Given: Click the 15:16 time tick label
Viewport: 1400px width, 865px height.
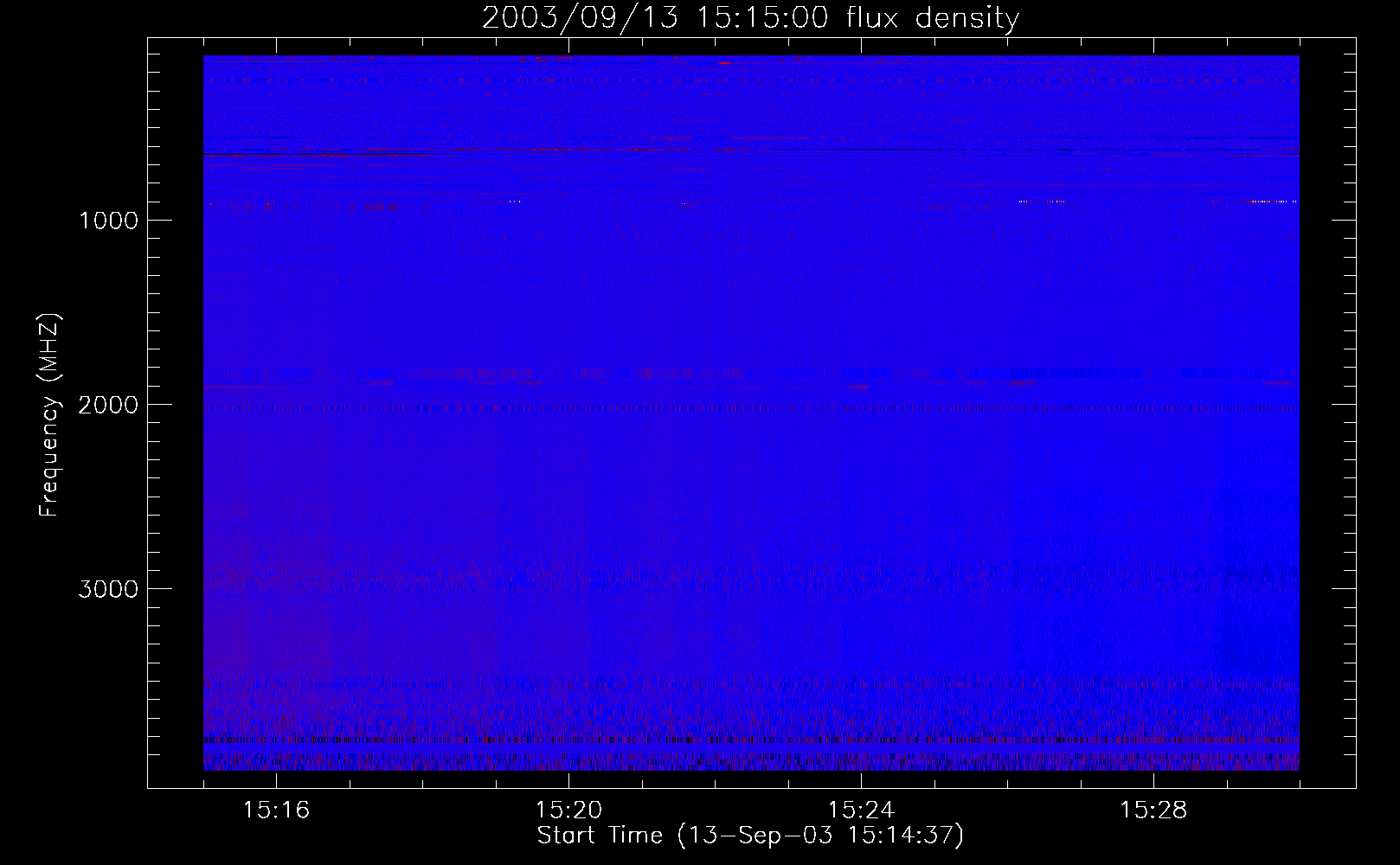Looking at the screenshot, I should pos(276,811).
